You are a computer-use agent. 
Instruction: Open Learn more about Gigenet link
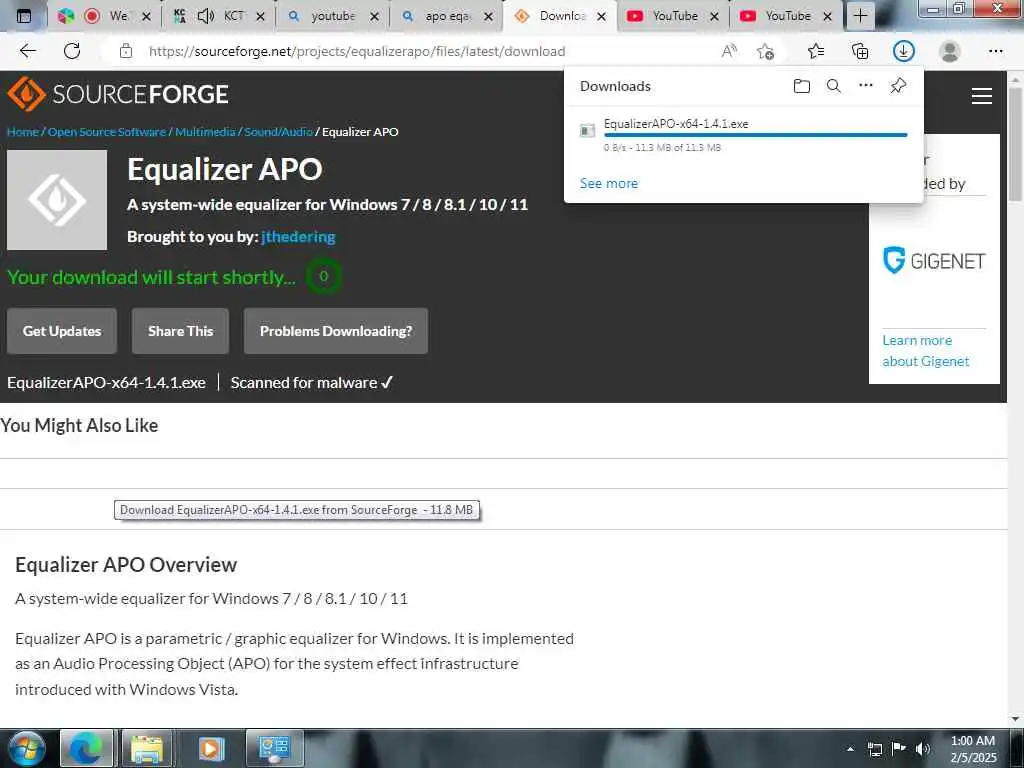(x=925, y=351)
